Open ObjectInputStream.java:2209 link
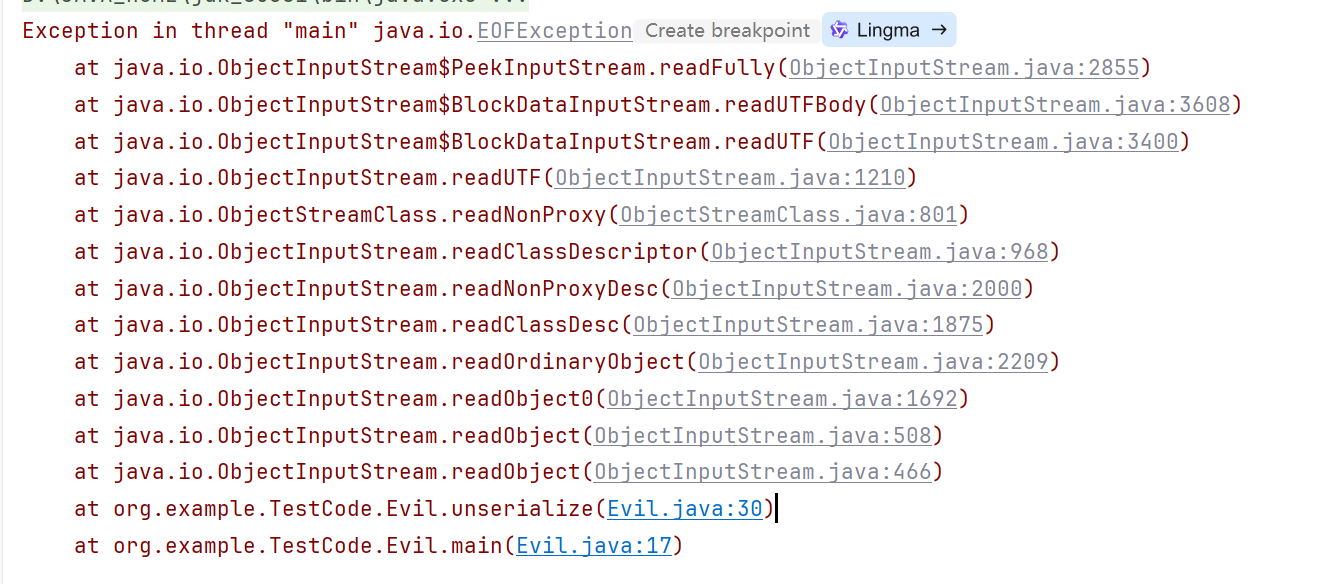The height and width of the screenshot is (584, 1323). (x=873, y=362)
